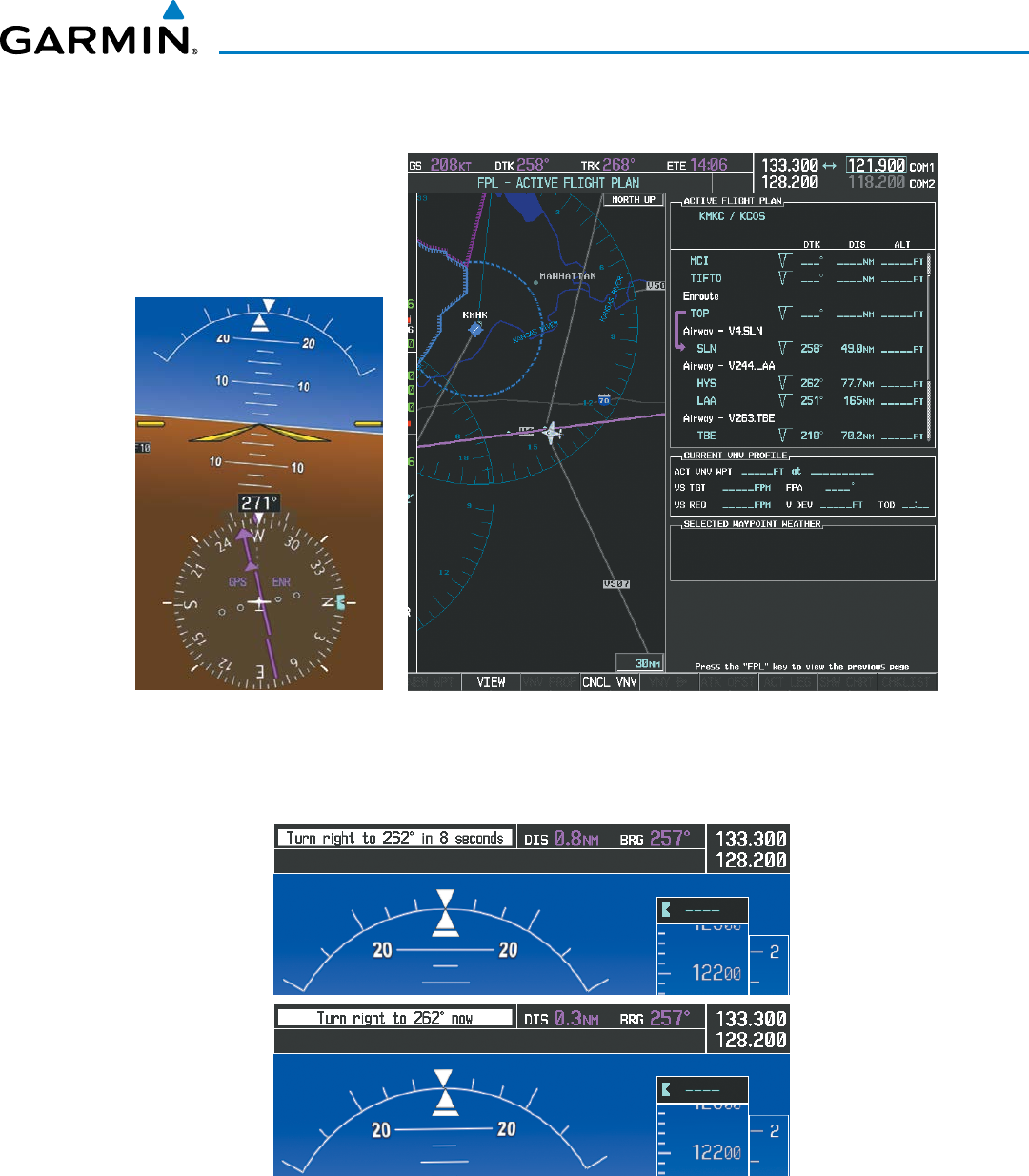Image resolution: width=1029 pixels, height=1176 pixels.
Task: Click the DIS 0.8NM readout
Action: click(562, 839)
